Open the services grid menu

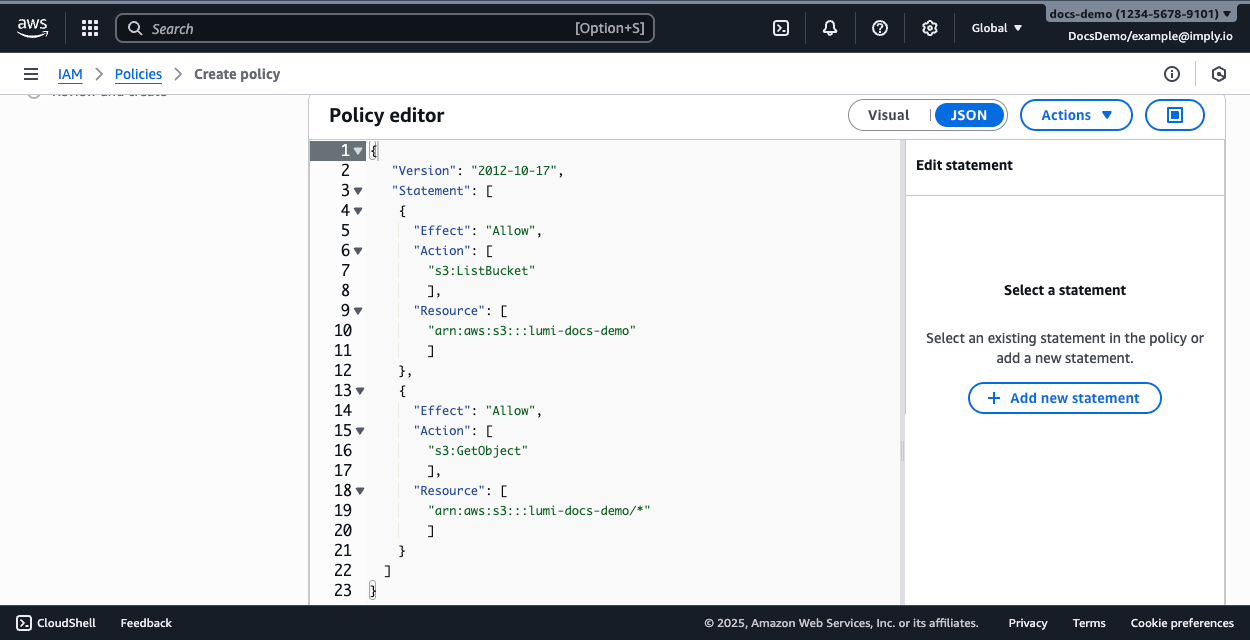[x=90, y=28]
